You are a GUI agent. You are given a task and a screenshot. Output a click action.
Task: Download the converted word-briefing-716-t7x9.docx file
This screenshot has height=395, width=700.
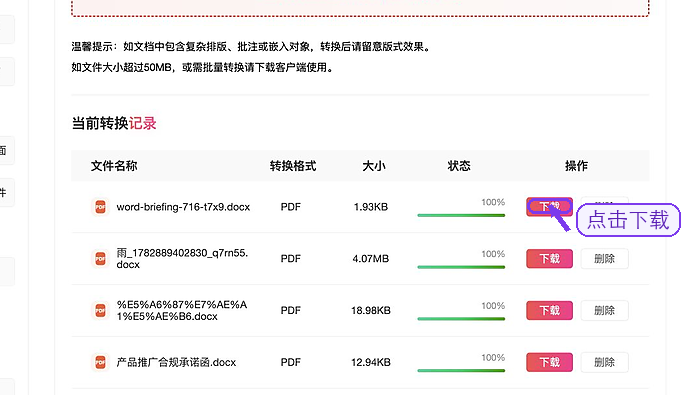tap(549, 207)
